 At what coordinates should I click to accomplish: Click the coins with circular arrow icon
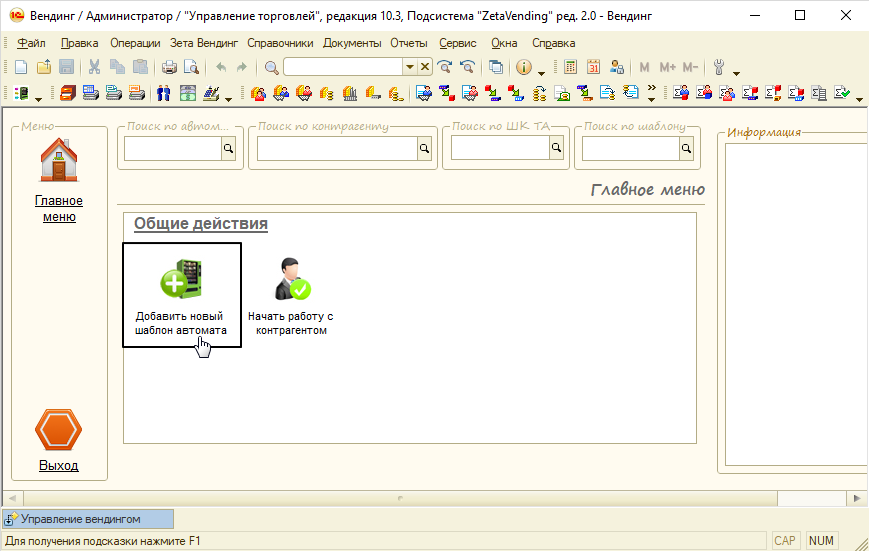point(539,93)
